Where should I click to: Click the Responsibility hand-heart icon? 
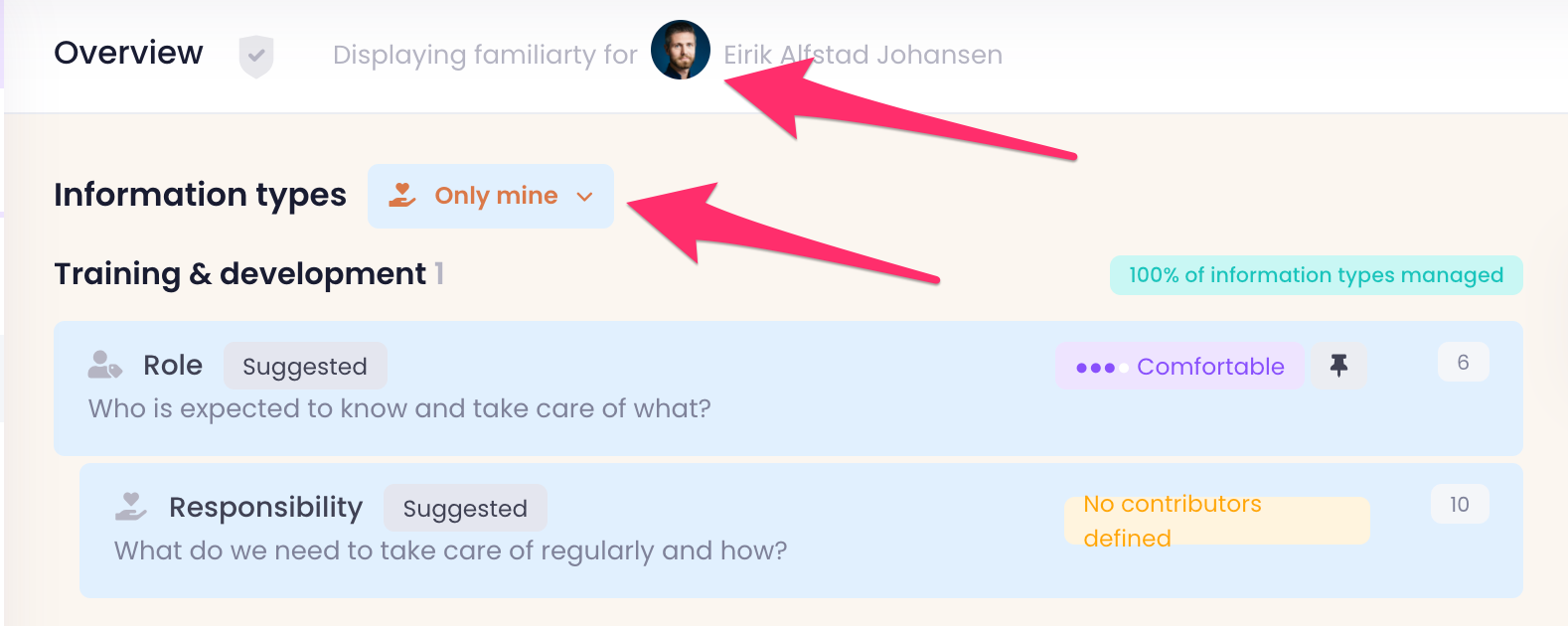tap(131, 507)
